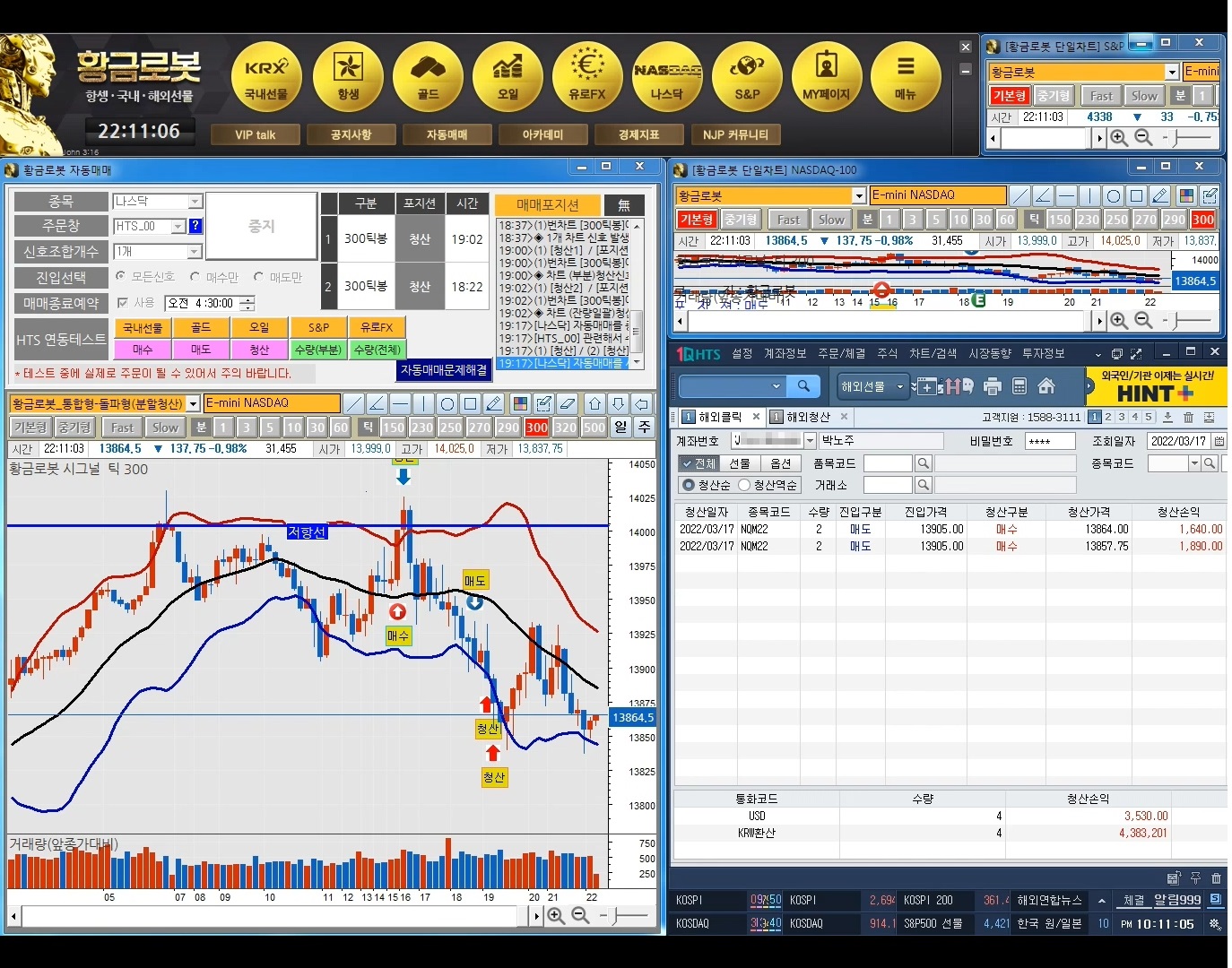Viewport: 1232px width, 968px height.
Task: Click home icon in 1QHTS toolbar
Action: pyautogui.click(x=1046, y=386)
